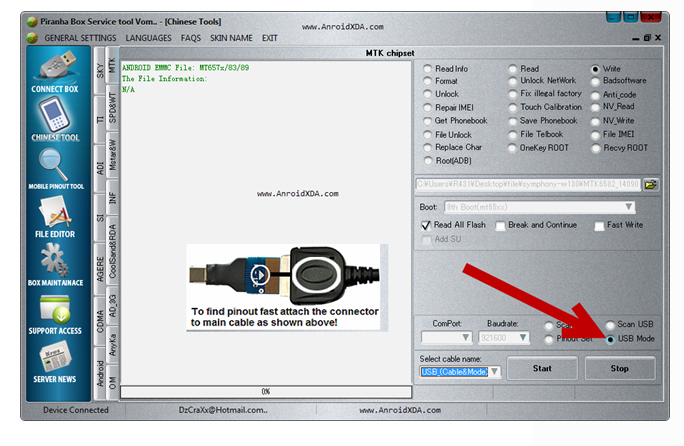Choose Unlock NetWork option
Image resolution: width=684 pixels, height=446 pixels.
(512, 81)
